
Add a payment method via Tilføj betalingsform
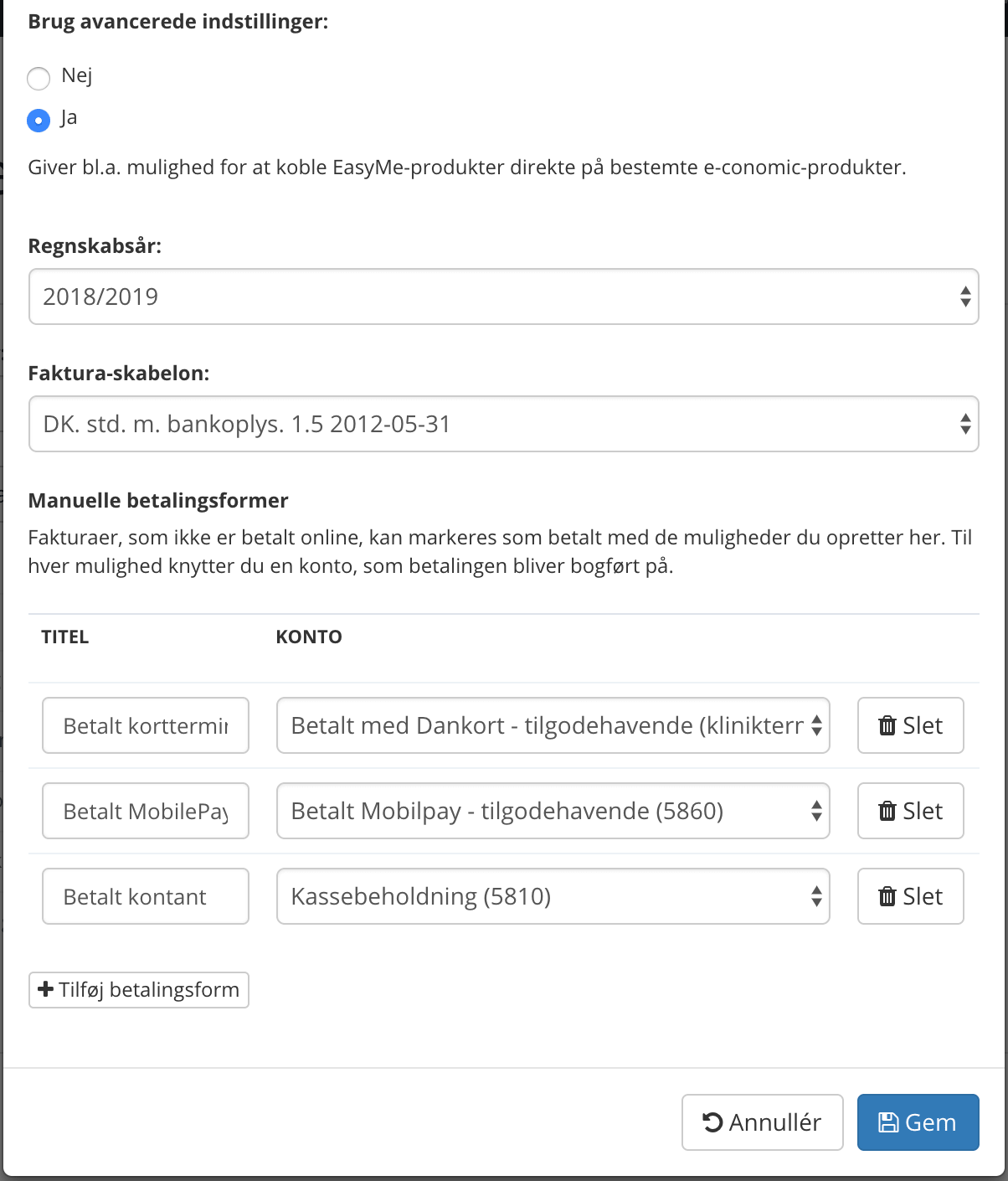138,990
